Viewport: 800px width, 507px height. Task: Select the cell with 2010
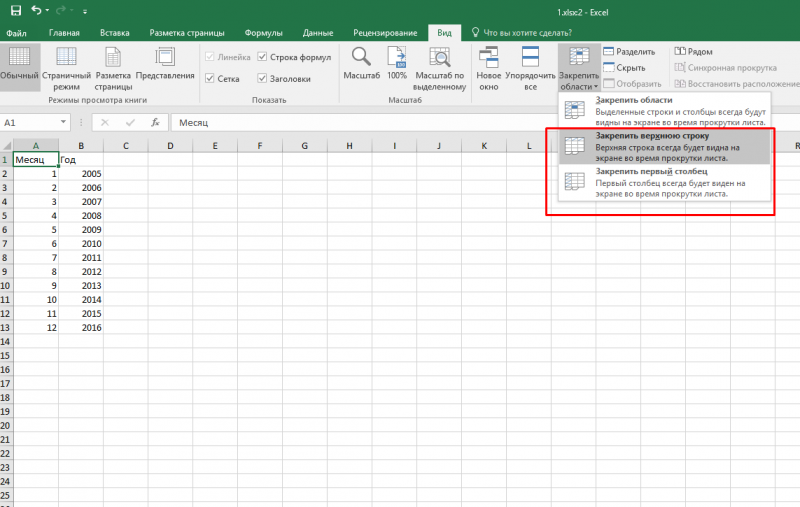click(81, 243)
